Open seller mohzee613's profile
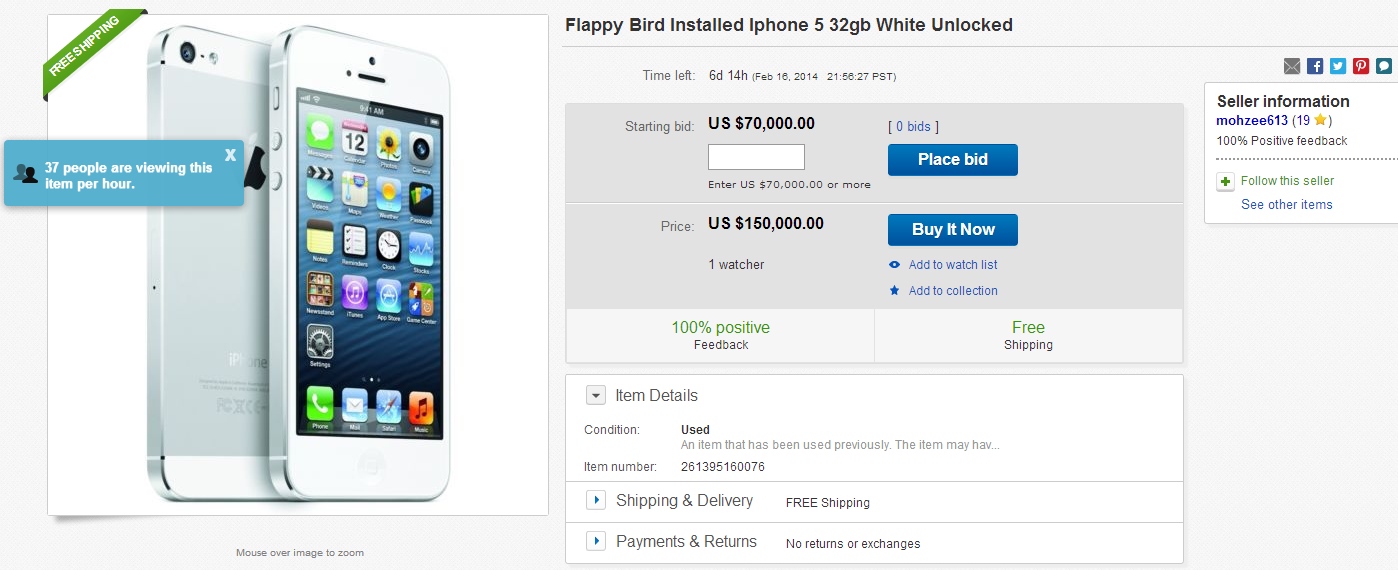The image size is (1398, 570). tap(1252, 121)
